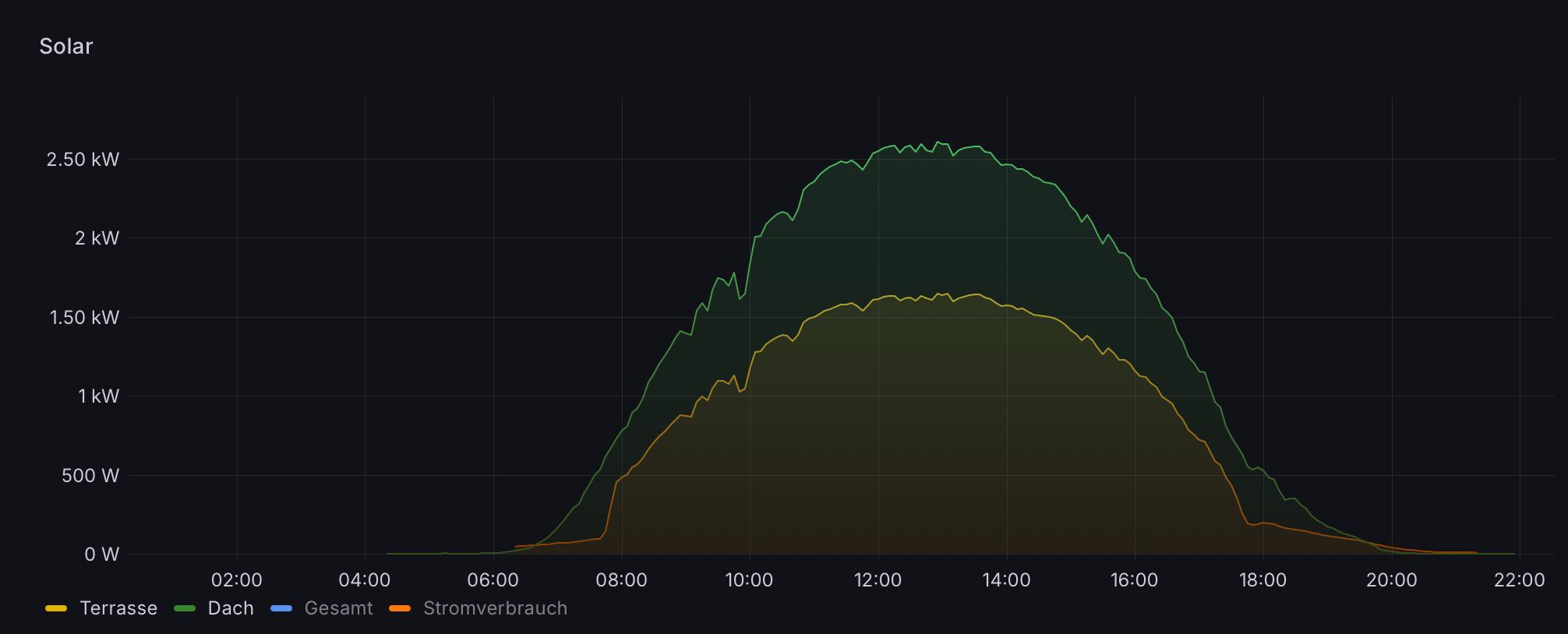This screenshot has width=1568, height=634.
Task: Click the 0 W y-axis label
Action: pyautogui.click(x=101, y=555)
